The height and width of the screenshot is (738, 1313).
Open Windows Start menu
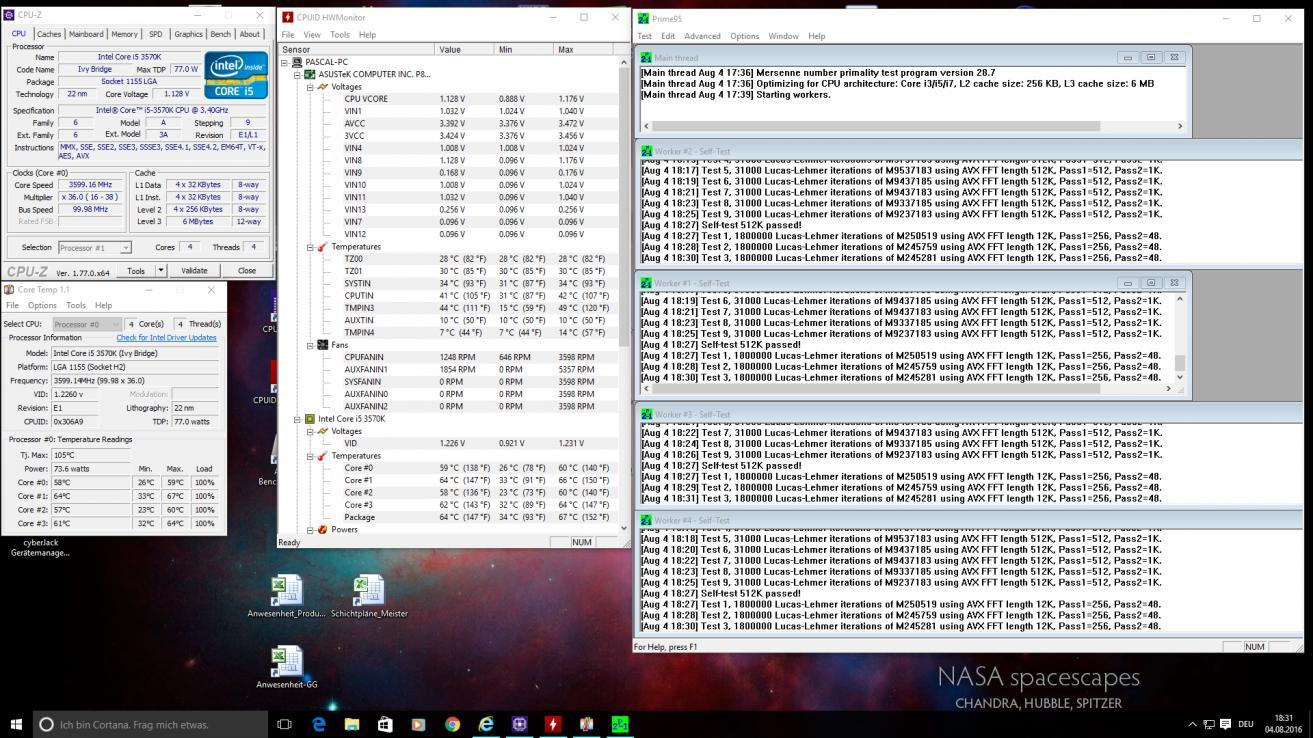(x=16, y=724)
